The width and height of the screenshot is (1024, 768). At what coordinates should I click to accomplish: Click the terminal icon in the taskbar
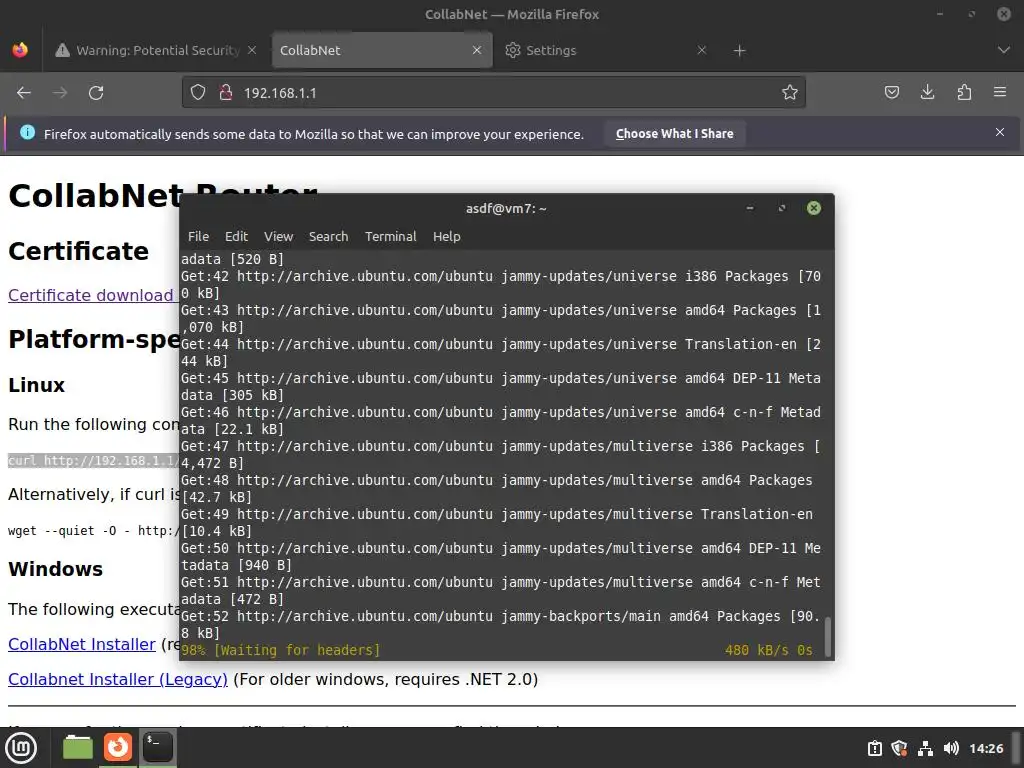[x=158, y=748]
